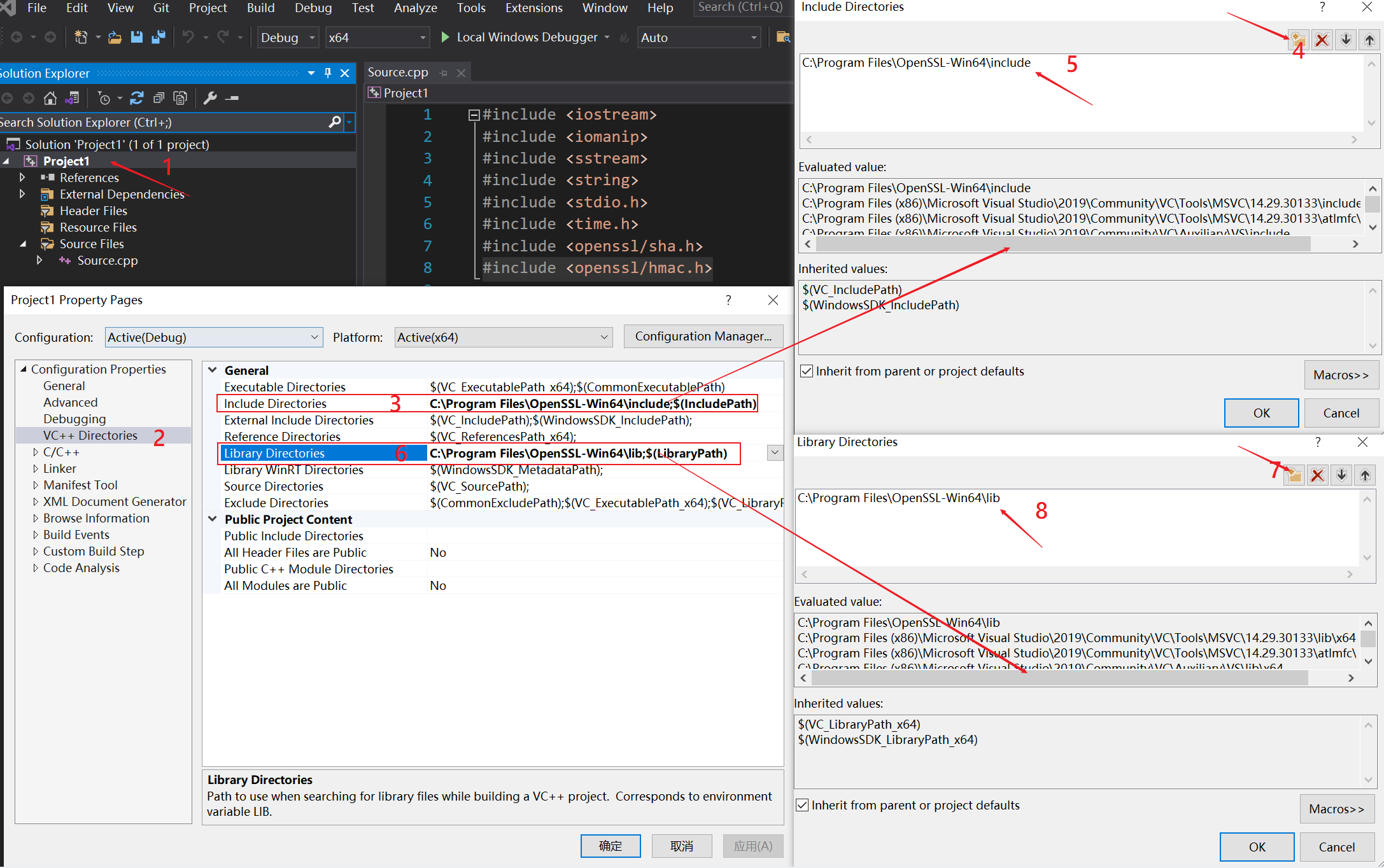The width and height of the screenshot is (1384, 868).
Task: Click the Search (Ctrl+Q) box
Action: click(740, 8)
